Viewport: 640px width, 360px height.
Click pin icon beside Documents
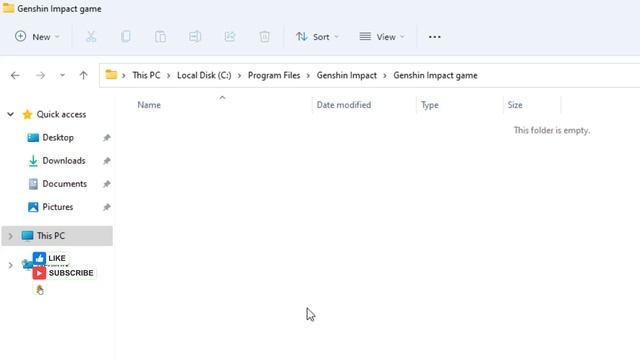tap(107, 184)
